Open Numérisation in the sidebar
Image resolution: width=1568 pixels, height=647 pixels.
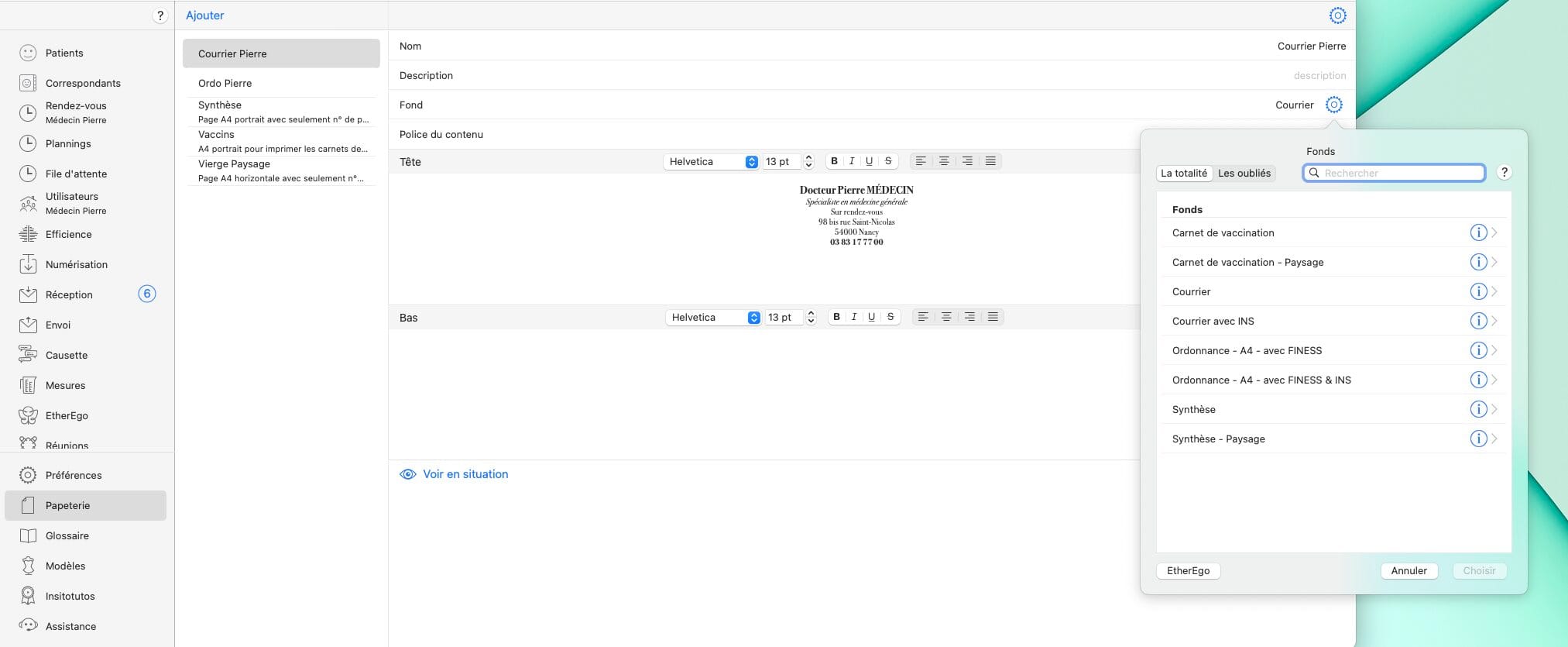click(x=76, y=264)
